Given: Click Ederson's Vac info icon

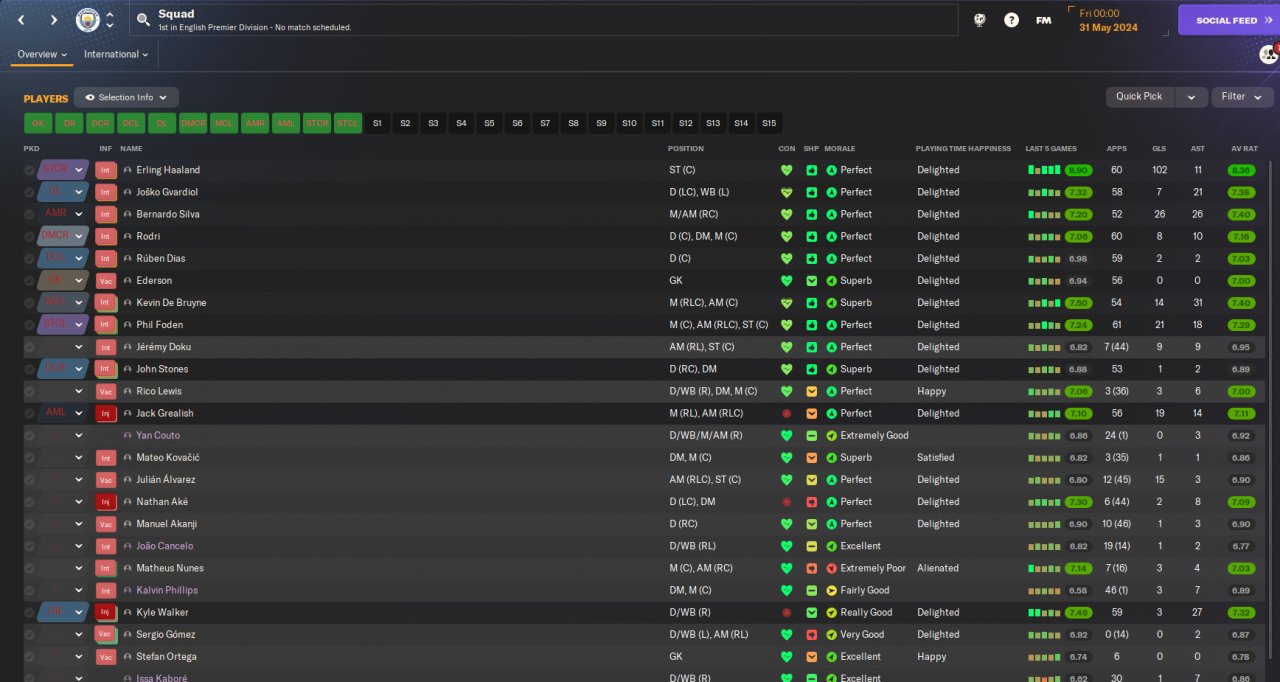Looking at the screenshot, I should (x=105, y=281).
